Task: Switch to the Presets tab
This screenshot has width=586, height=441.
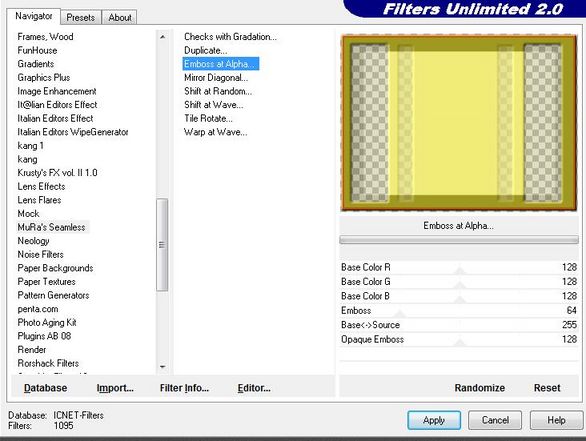Action: pos(80,18)
